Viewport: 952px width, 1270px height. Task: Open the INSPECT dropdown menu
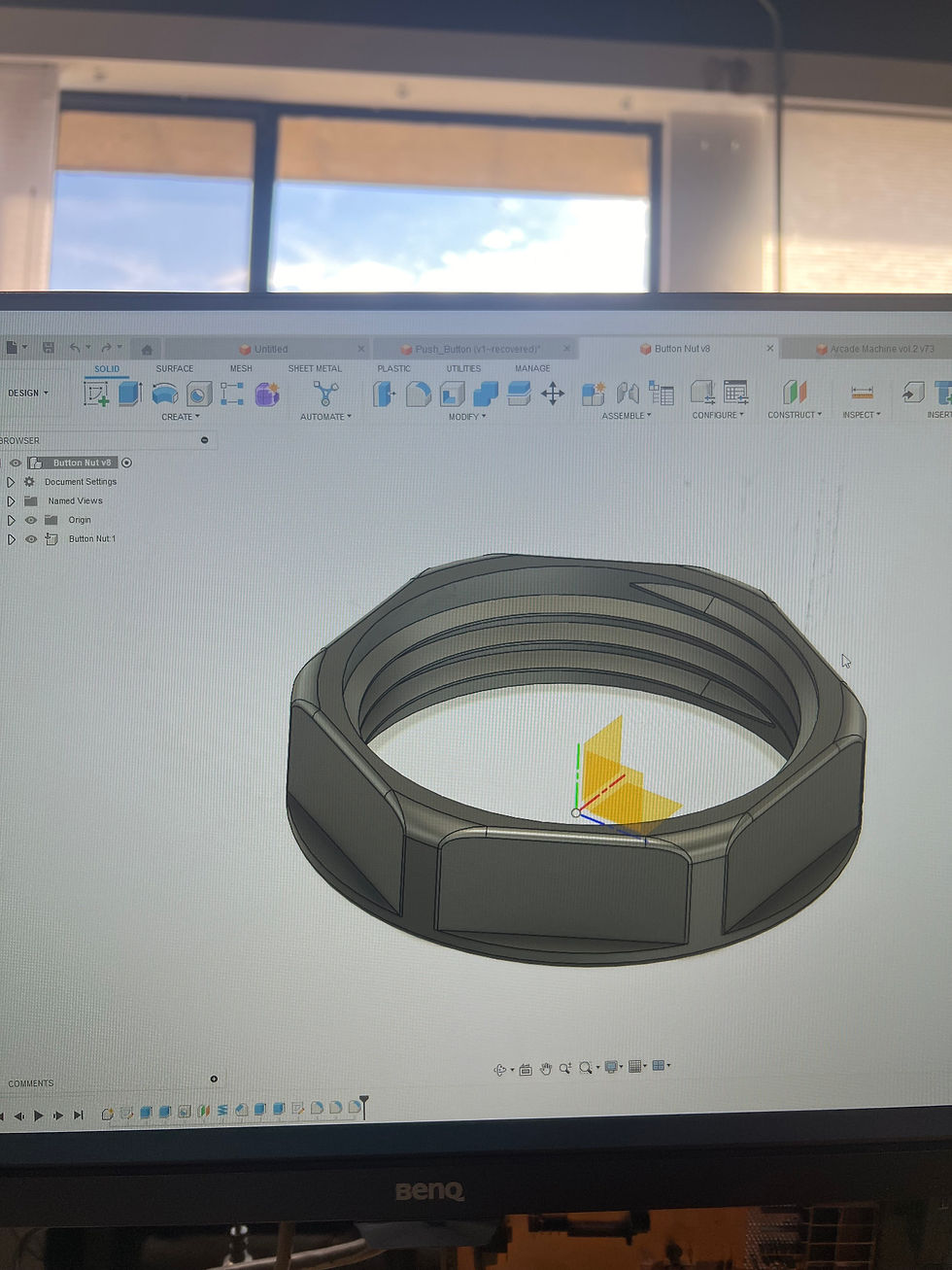(x=862, y=415)
